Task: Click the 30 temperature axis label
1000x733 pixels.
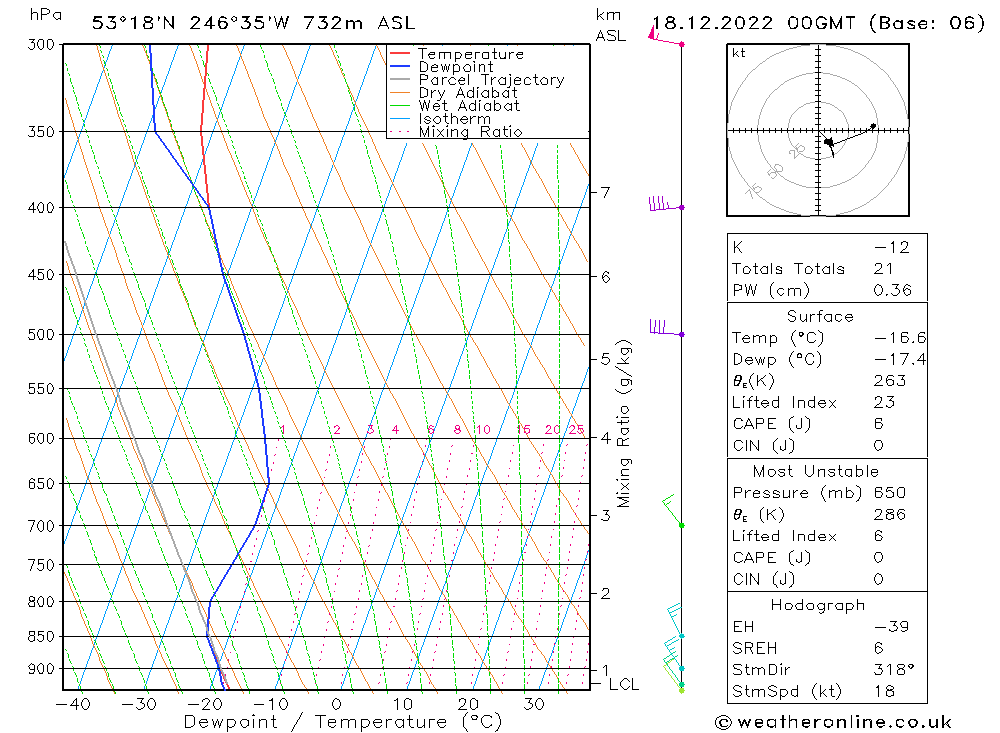Action: click(x=534, y=704)
